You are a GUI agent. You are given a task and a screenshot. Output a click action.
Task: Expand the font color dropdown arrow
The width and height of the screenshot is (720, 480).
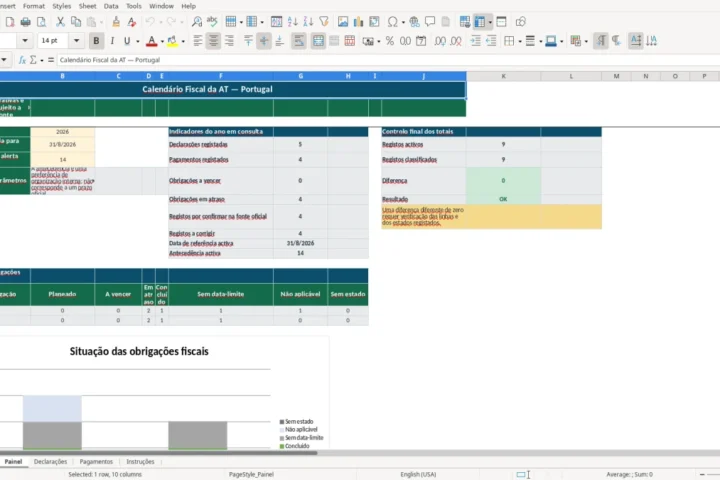[162, 41]
